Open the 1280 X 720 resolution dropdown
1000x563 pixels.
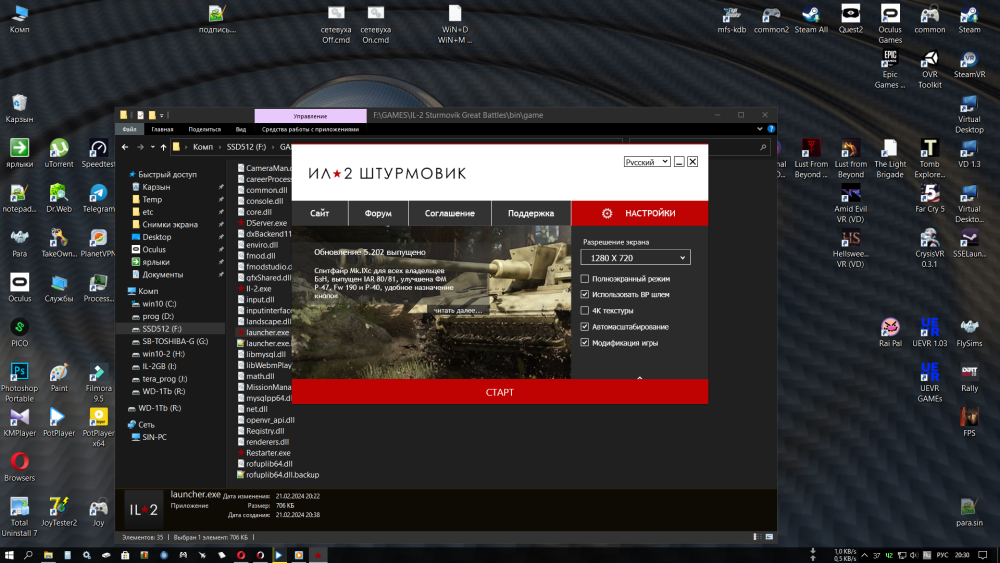pos(635,258)
